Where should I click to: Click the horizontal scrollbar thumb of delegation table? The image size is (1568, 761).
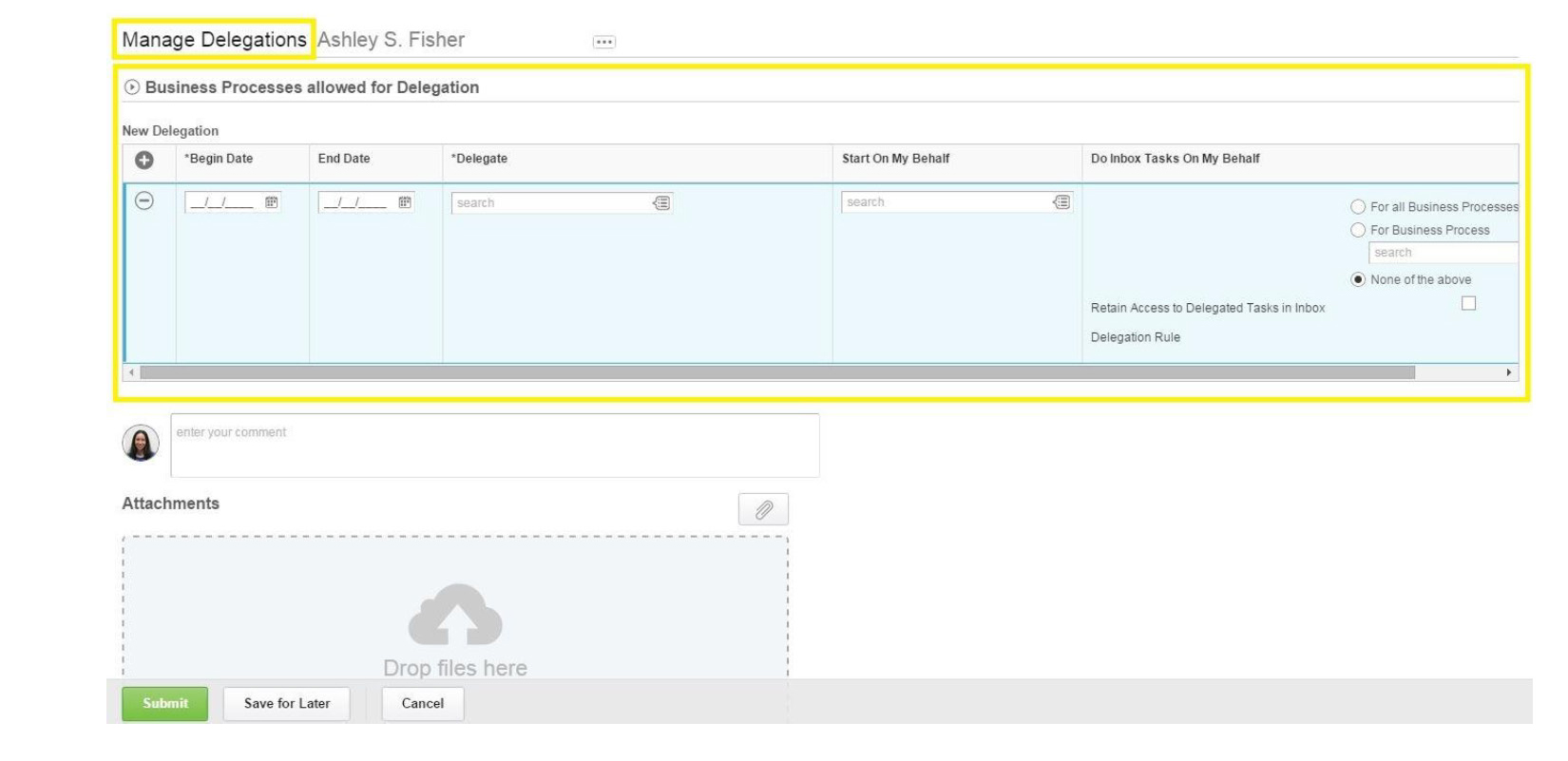point(777,372)
